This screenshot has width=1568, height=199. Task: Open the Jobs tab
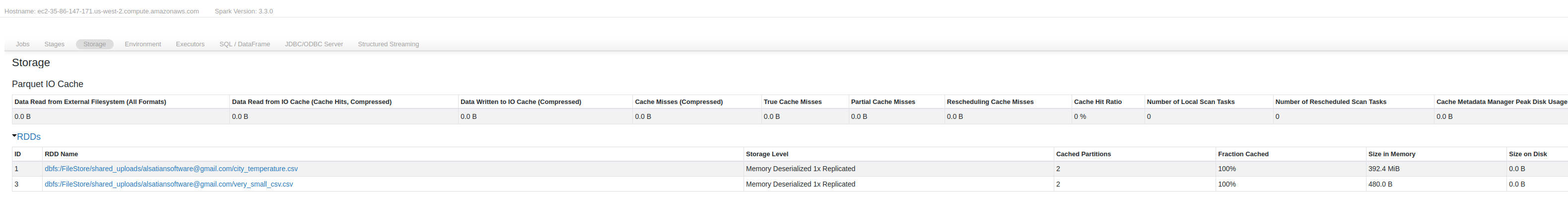pyautogui.click(x=22, y=44)
